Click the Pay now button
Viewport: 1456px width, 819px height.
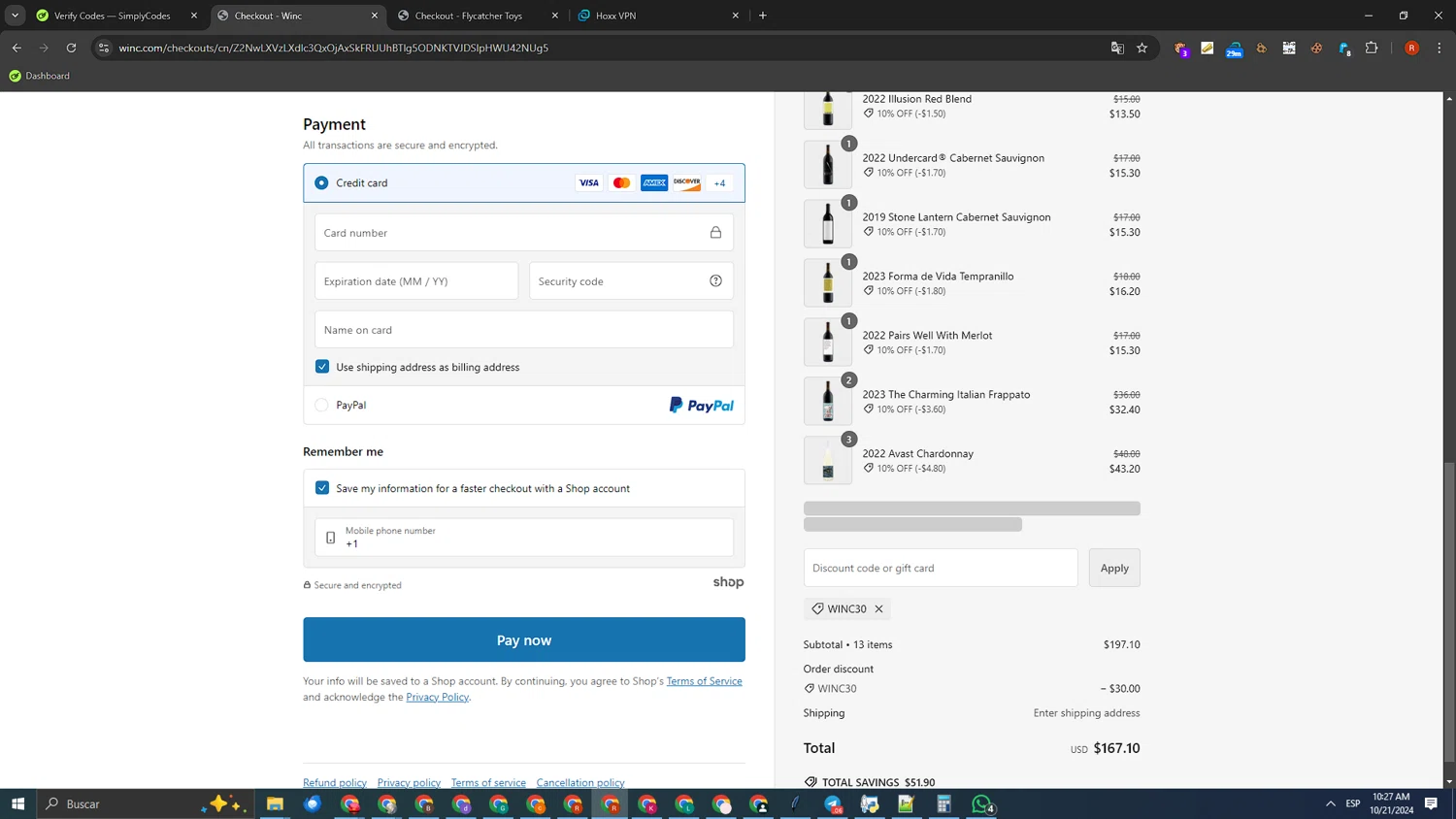pyautogui.click(x=524, y=639)
